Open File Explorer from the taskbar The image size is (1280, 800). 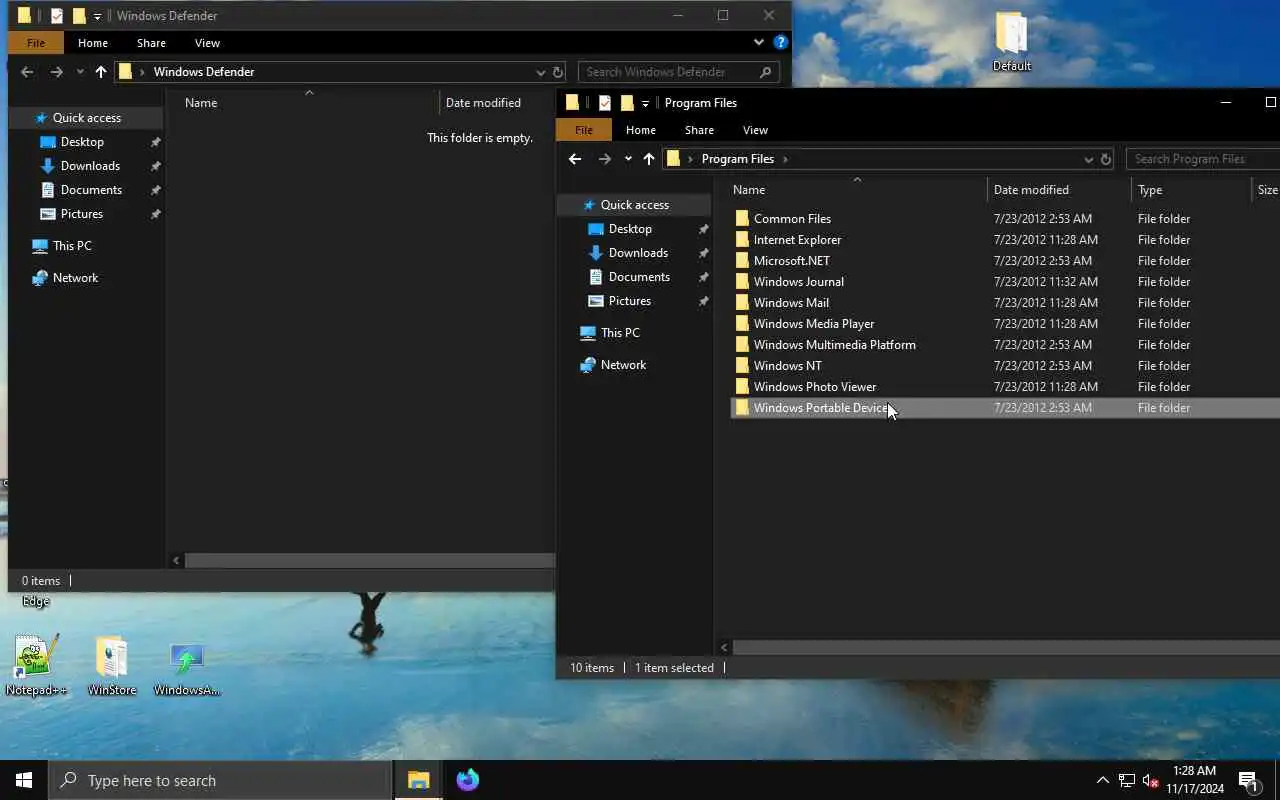[418, 780]
